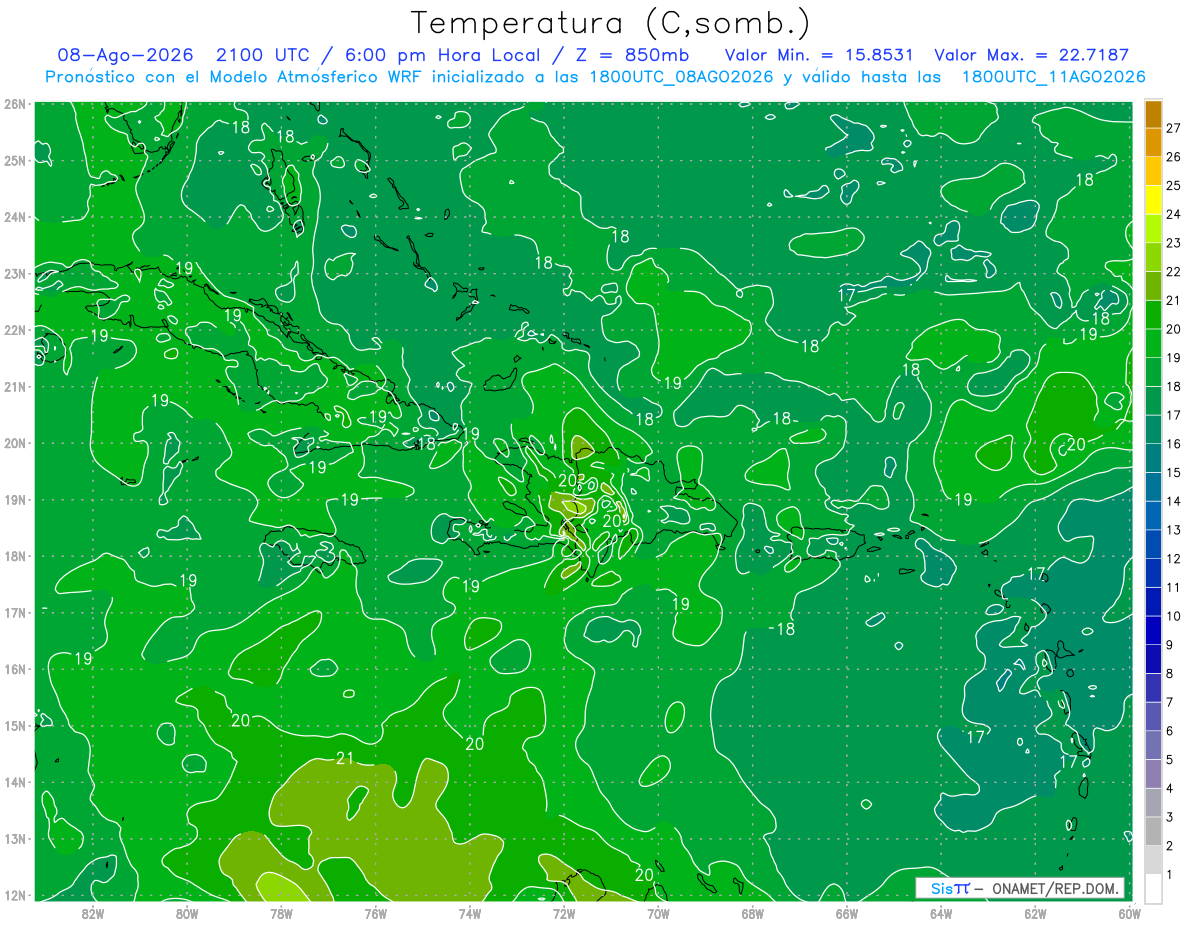1200x927 pixels.
Task: Pick the green legend color between 20 and 21
Action: (1153, 314)
